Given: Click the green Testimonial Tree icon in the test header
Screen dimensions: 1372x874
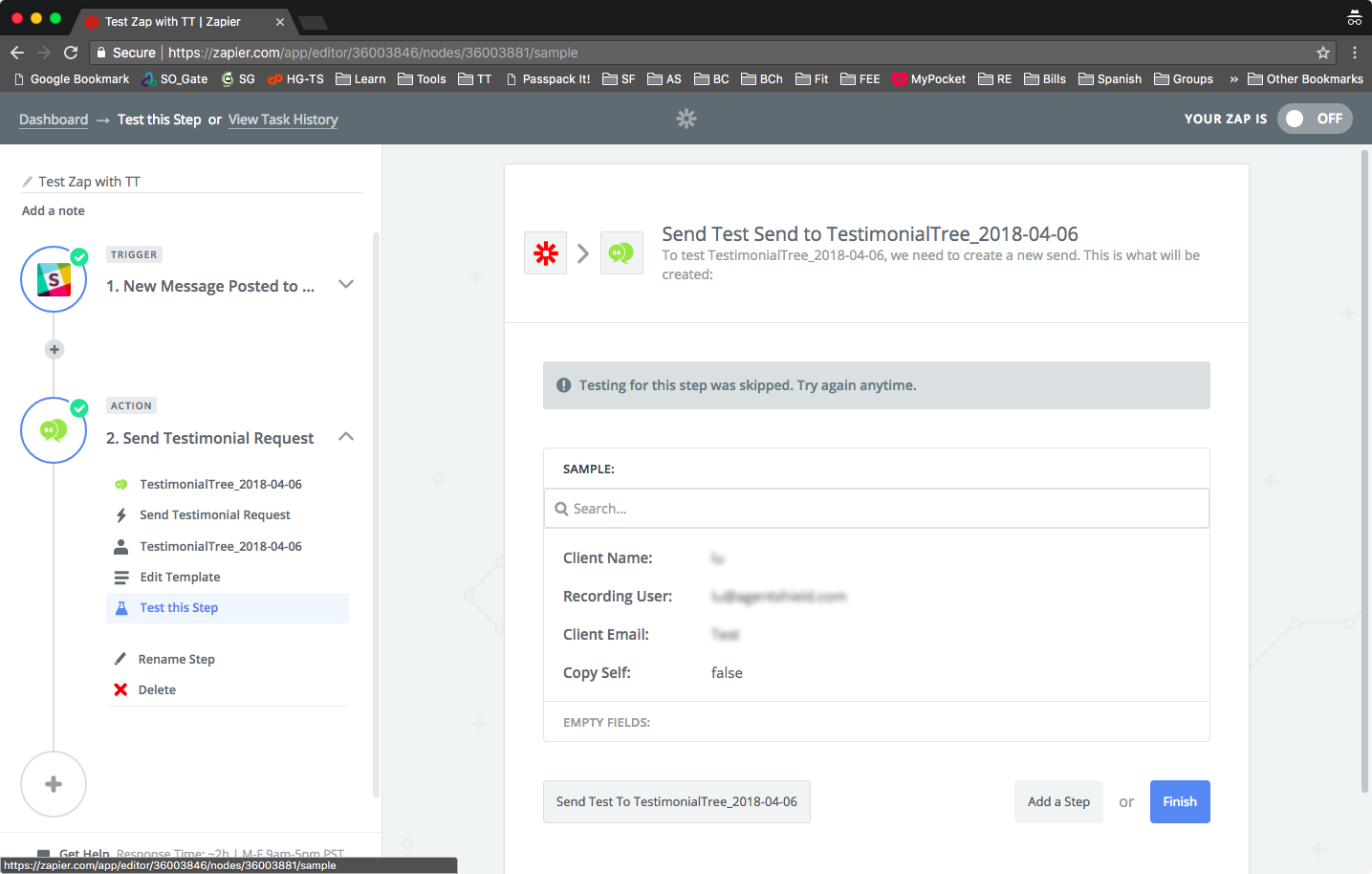Looking at the screenshot, I should [621, 253].
